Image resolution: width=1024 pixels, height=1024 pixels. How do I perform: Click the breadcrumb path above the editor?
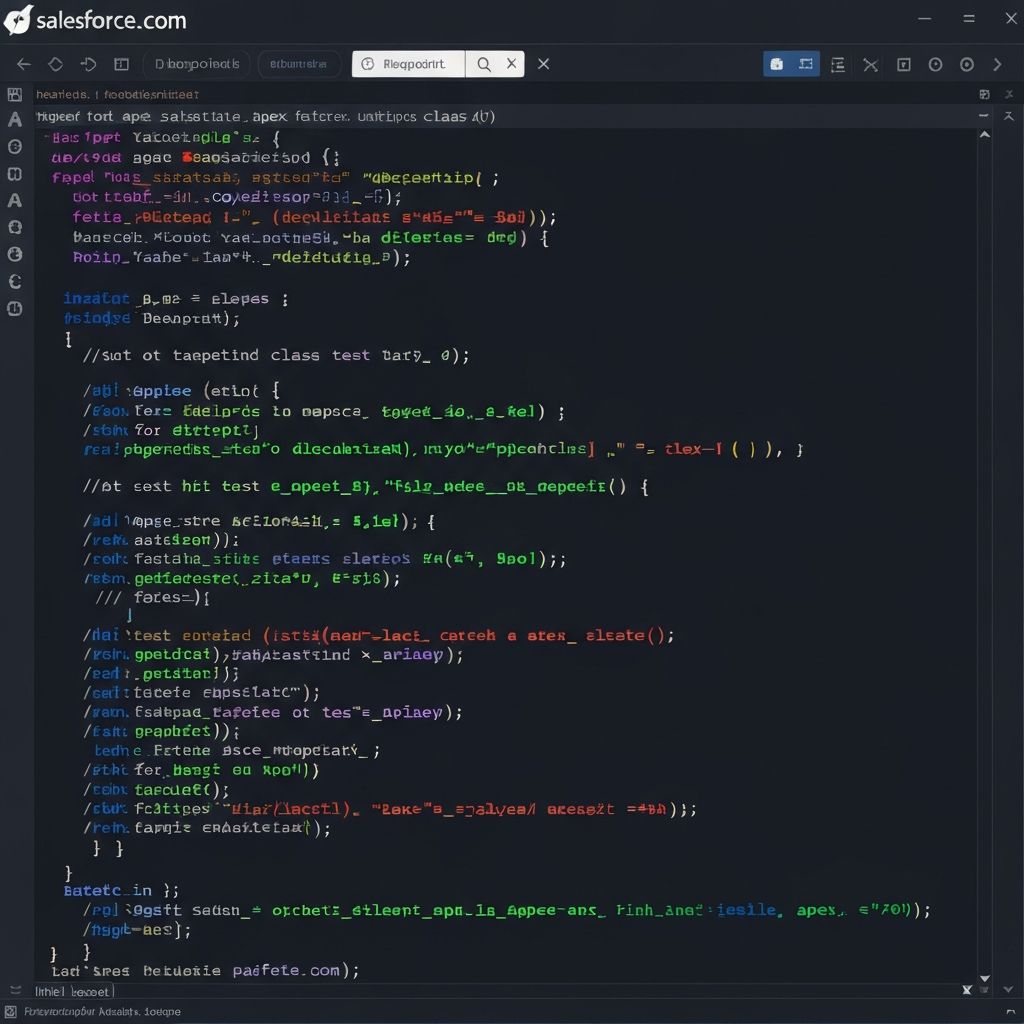pyautogui.click(x=118, y=95)
